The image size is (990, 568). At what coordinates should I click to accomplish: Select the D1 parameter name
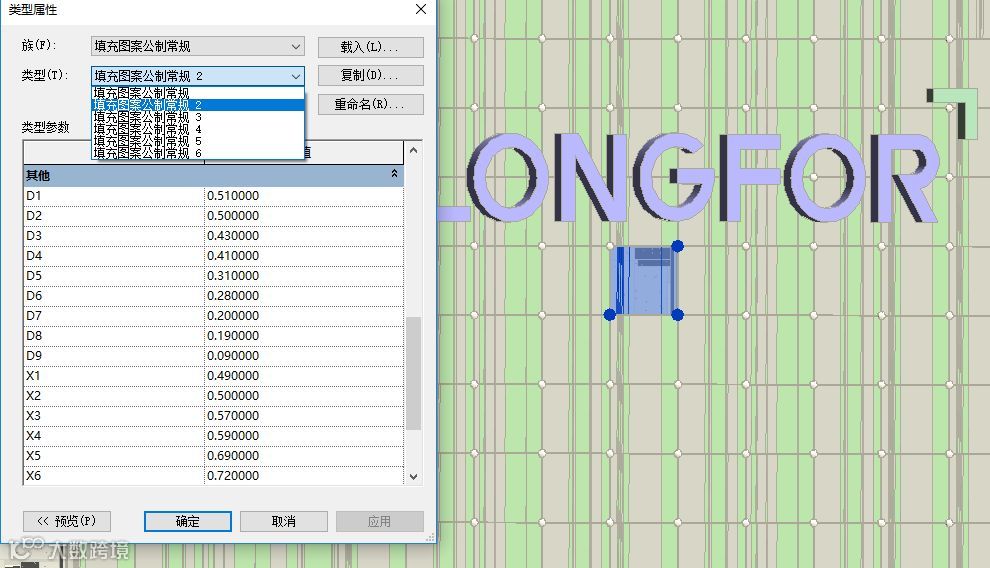[114, 196]
